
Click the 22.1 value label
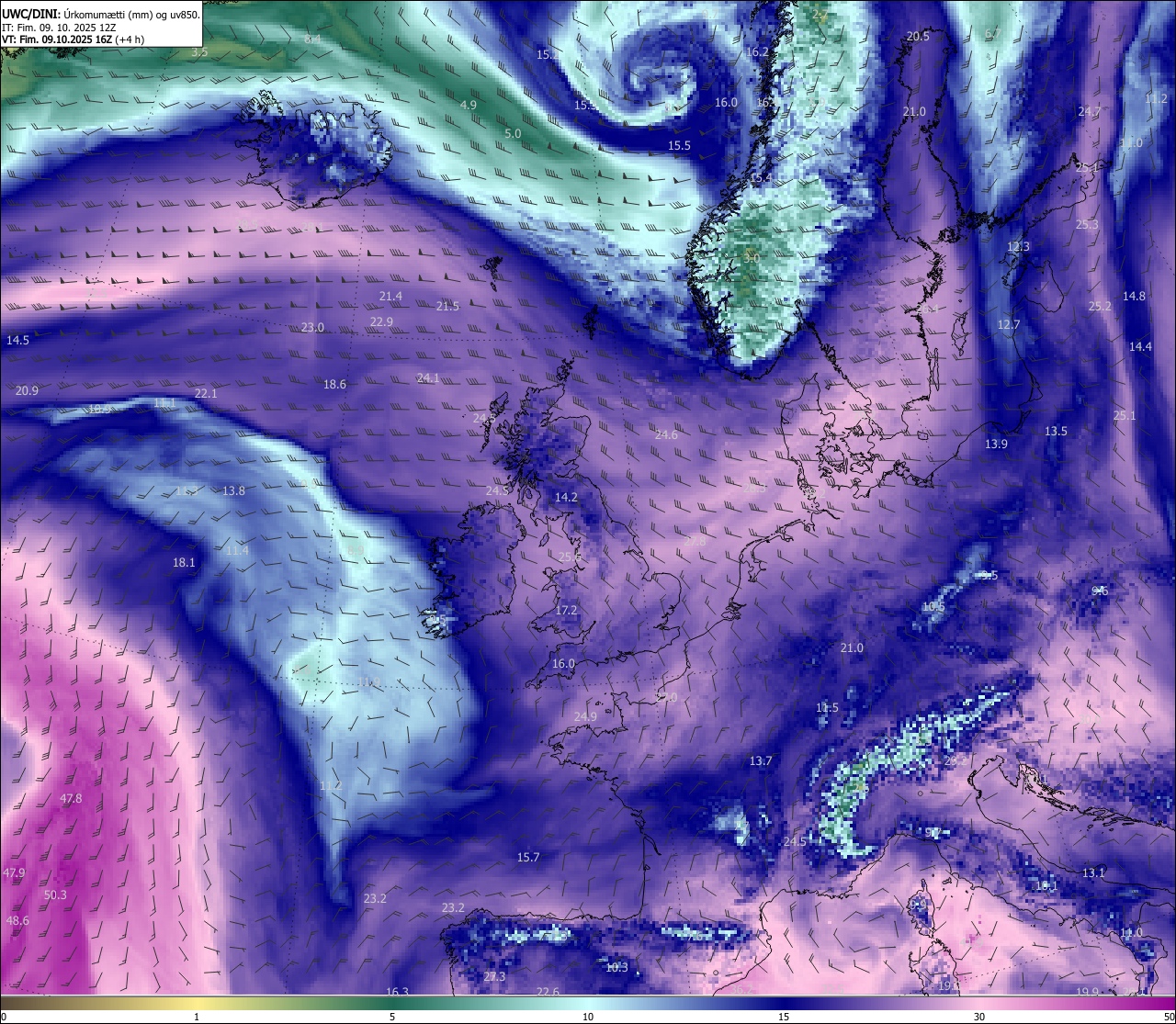tap(206, 393)
